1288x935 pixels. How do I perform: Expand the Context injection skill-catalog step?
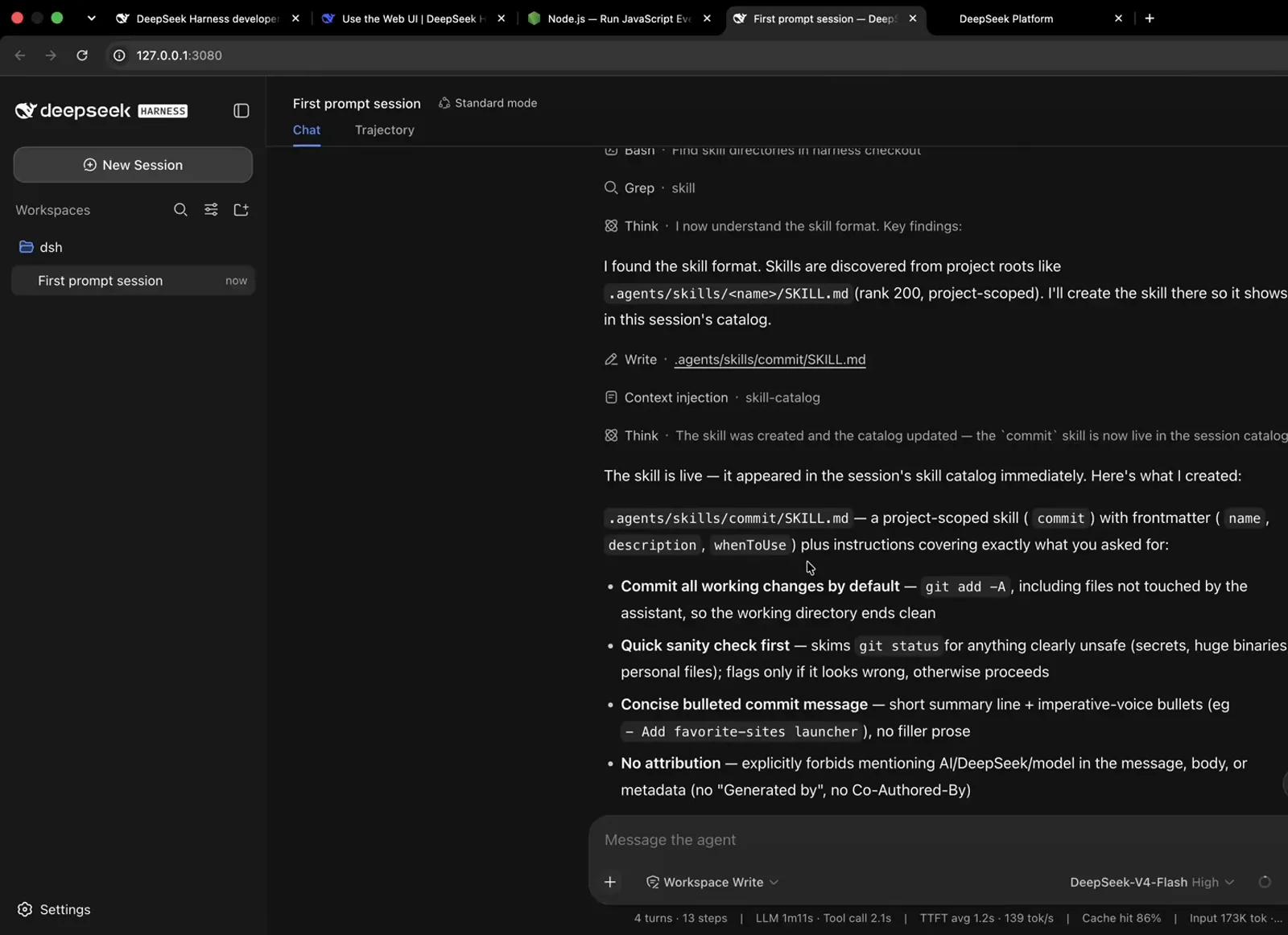tap(712, 397)
